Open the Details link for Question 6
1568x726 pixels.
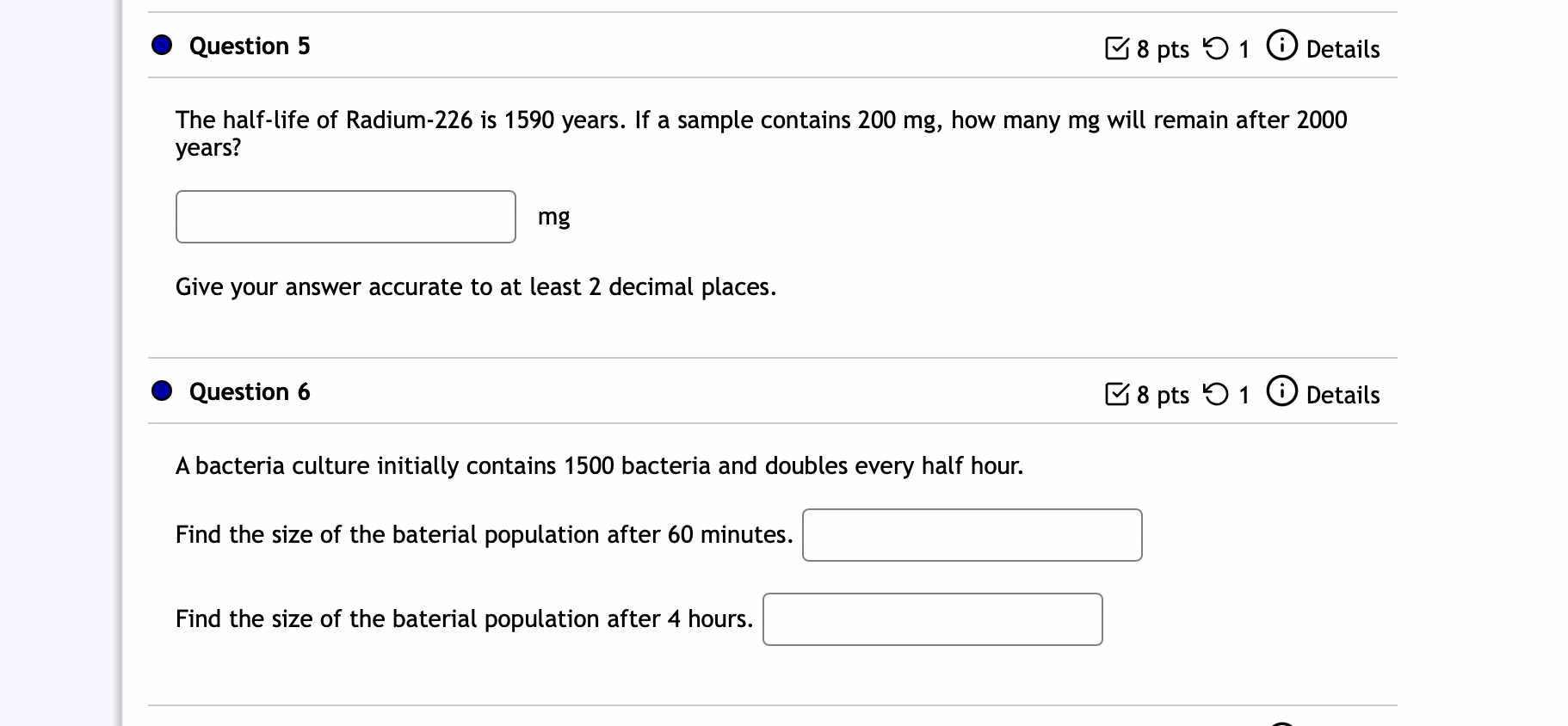pyautogui.click(x=1343, y=396)
